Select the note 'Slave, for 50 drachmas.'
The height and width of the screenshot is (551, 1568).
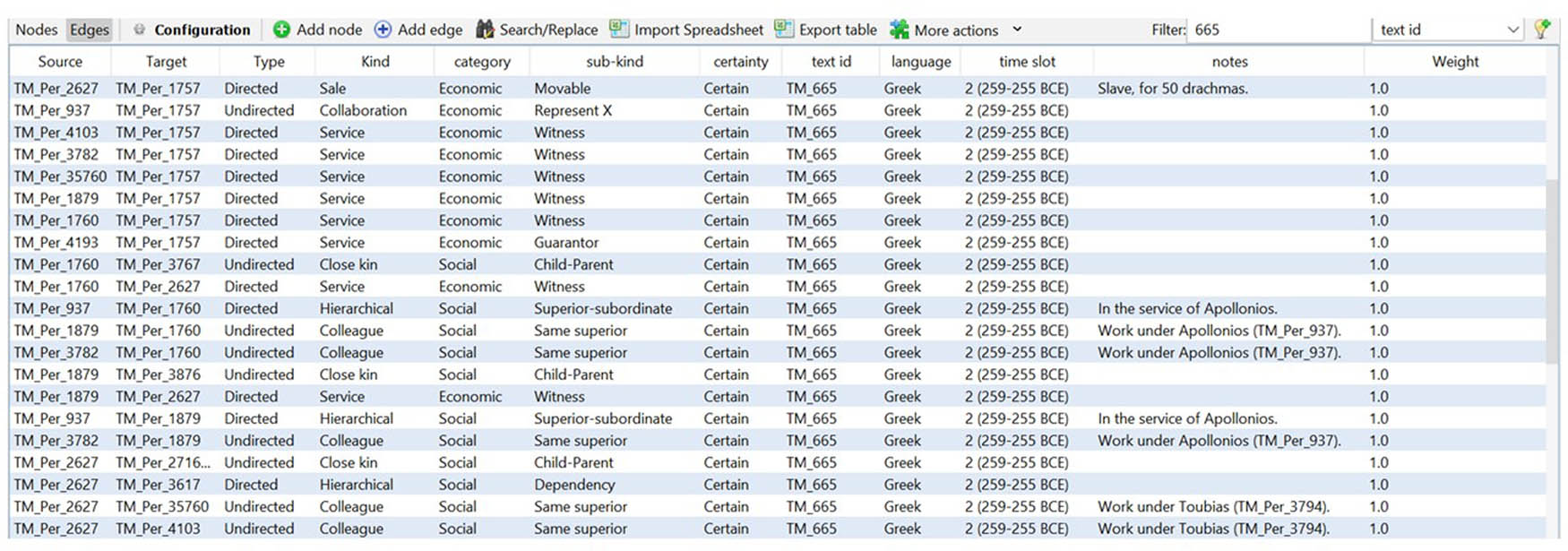tap(1173, 89)
